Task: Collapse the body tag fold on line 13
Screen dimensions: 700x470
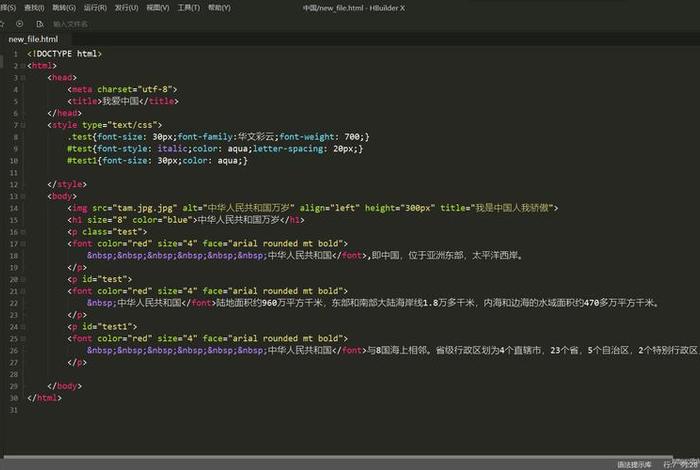Action: [x=22, y=196]
